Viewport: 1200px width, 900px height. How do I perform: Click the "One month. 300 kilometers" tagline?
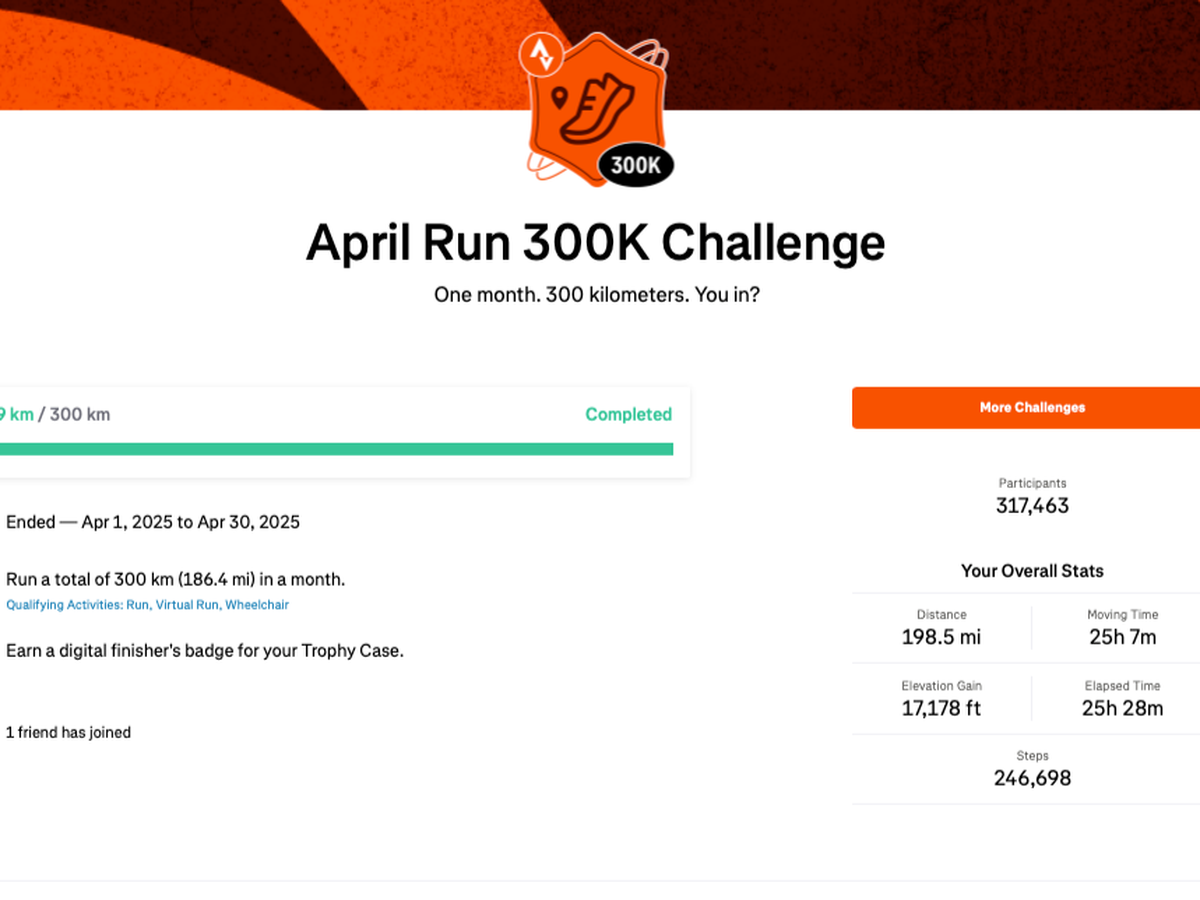point(596,296)
